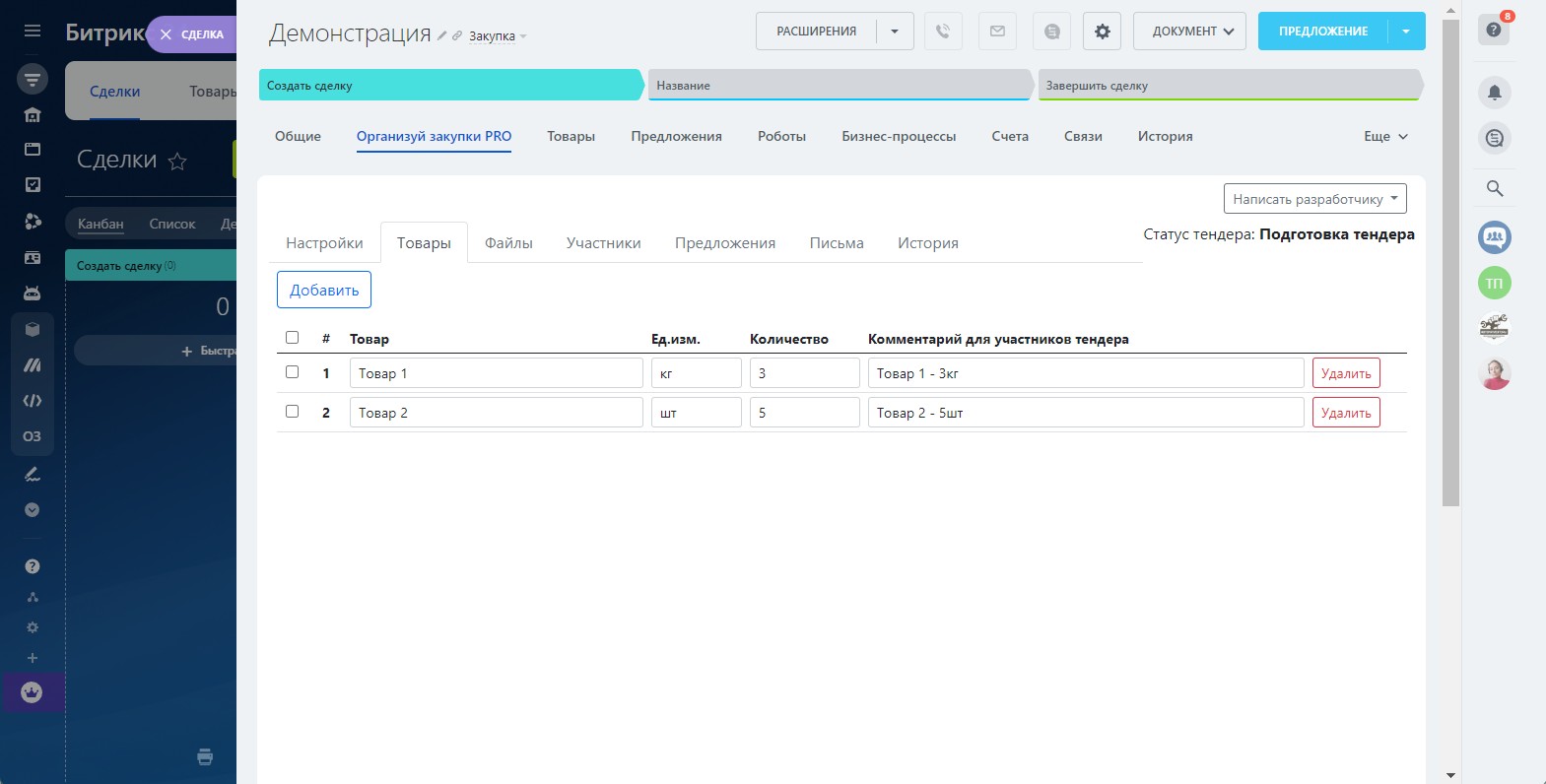Check the checkbox for Товар 2 row
Viewport: 1546px width, 784px height.
click(x=292, y=412)
